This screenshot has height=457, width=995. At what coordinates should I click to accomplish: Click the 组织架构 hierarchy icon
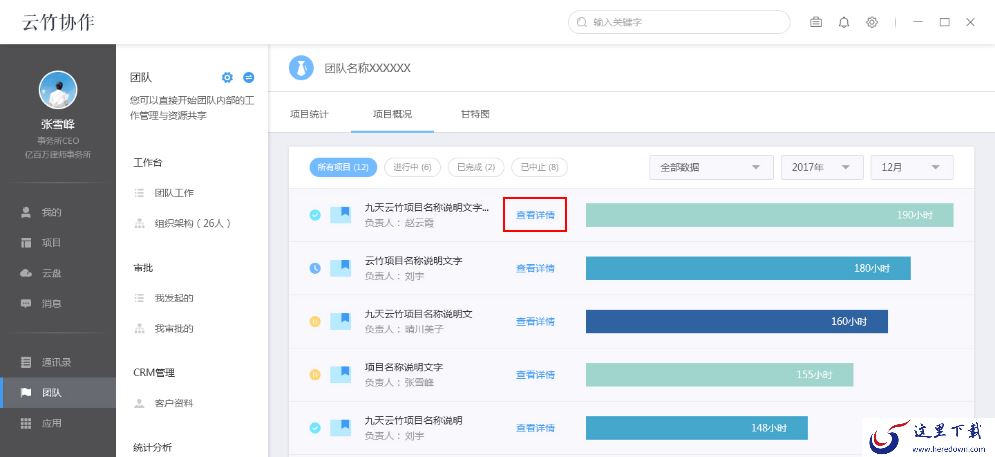[139, 223]
